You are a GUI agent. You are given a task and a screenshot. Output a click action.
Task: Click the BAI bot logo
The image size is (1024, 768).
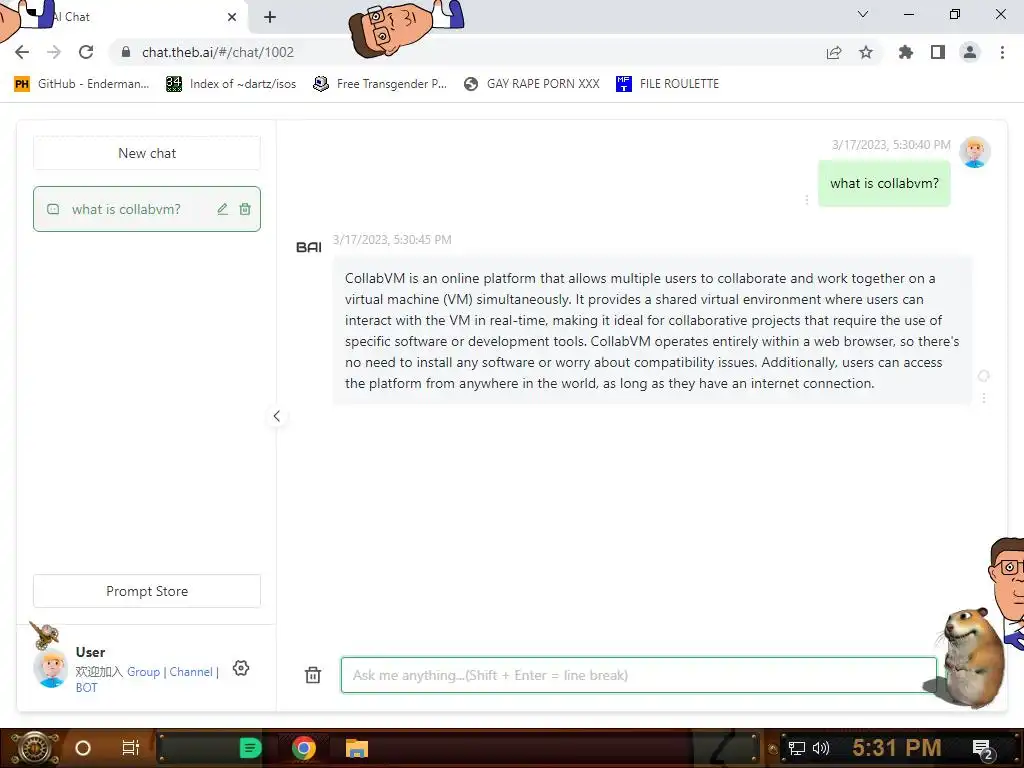pos(309,247)
